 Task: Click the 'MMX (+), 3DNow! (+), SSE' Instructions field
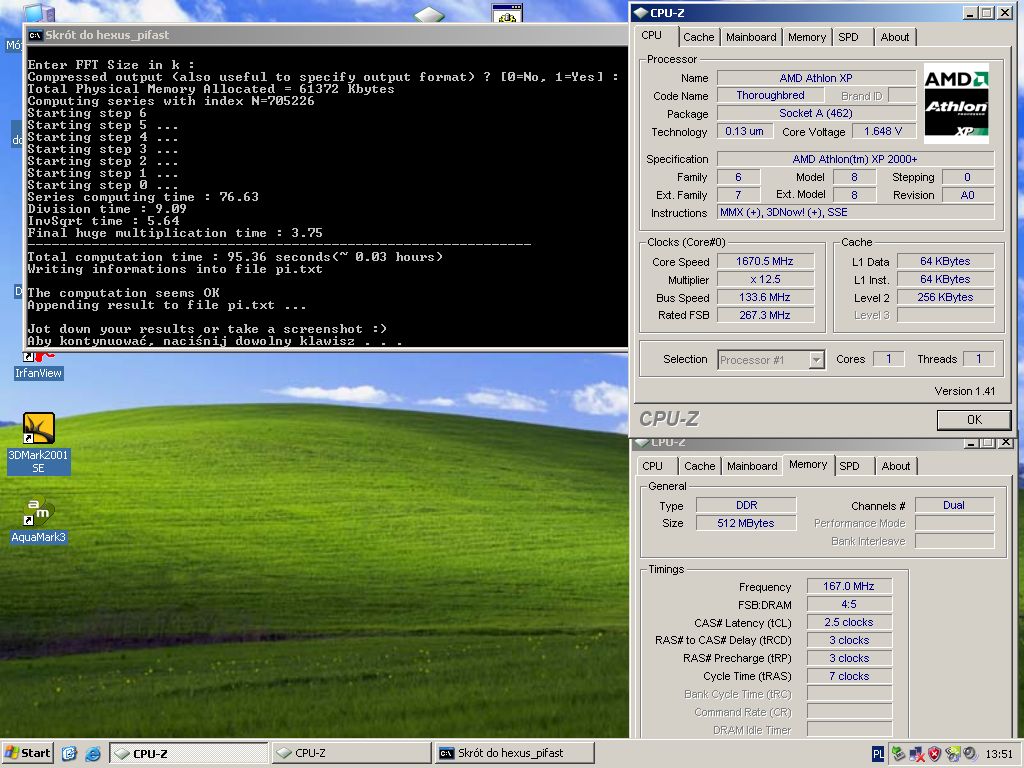[x=855, y=212]
